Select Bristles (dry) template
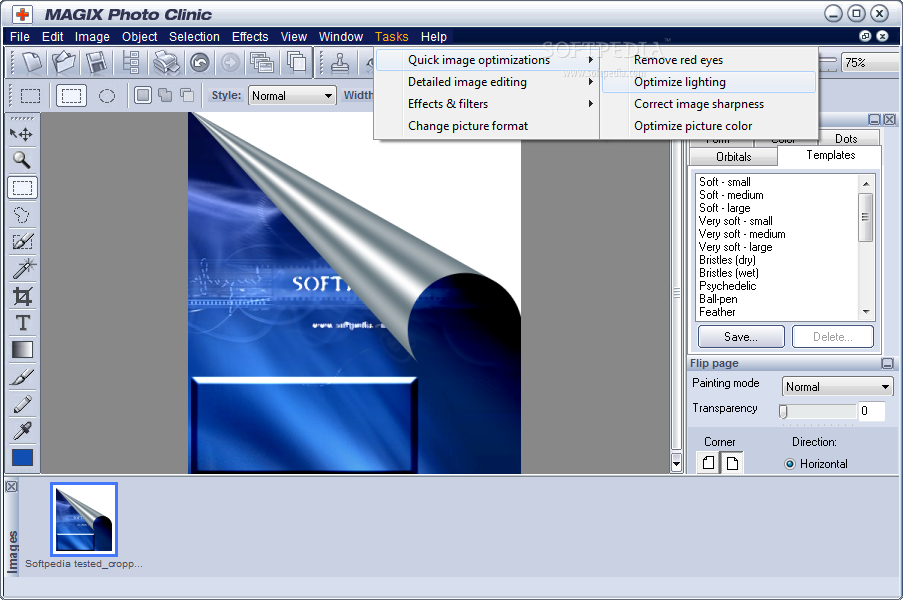Viewport: 903px width, 600px height. 727,260
